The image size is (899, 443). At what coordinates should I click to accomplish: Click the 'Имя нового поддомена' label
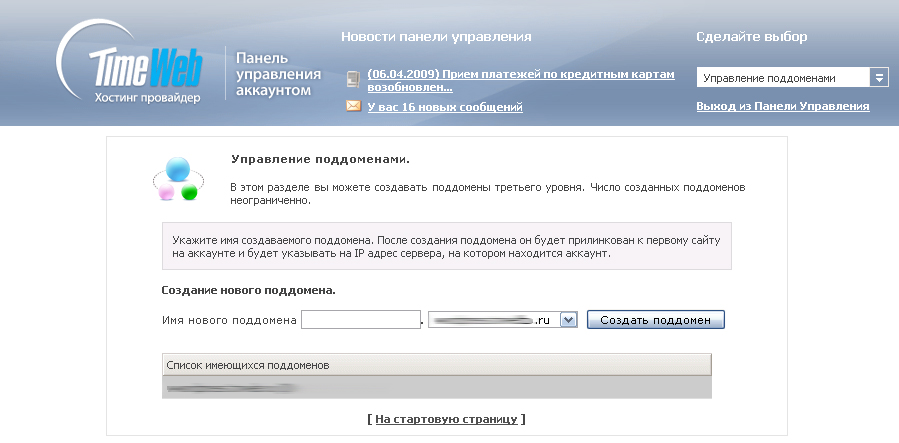229,320
